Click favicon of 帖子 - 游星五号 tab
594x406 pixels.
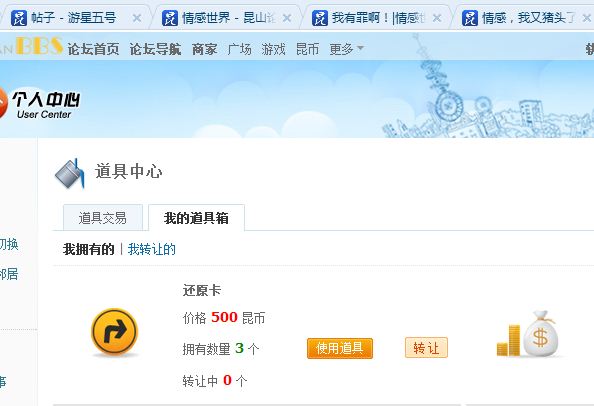coord(19,18)
